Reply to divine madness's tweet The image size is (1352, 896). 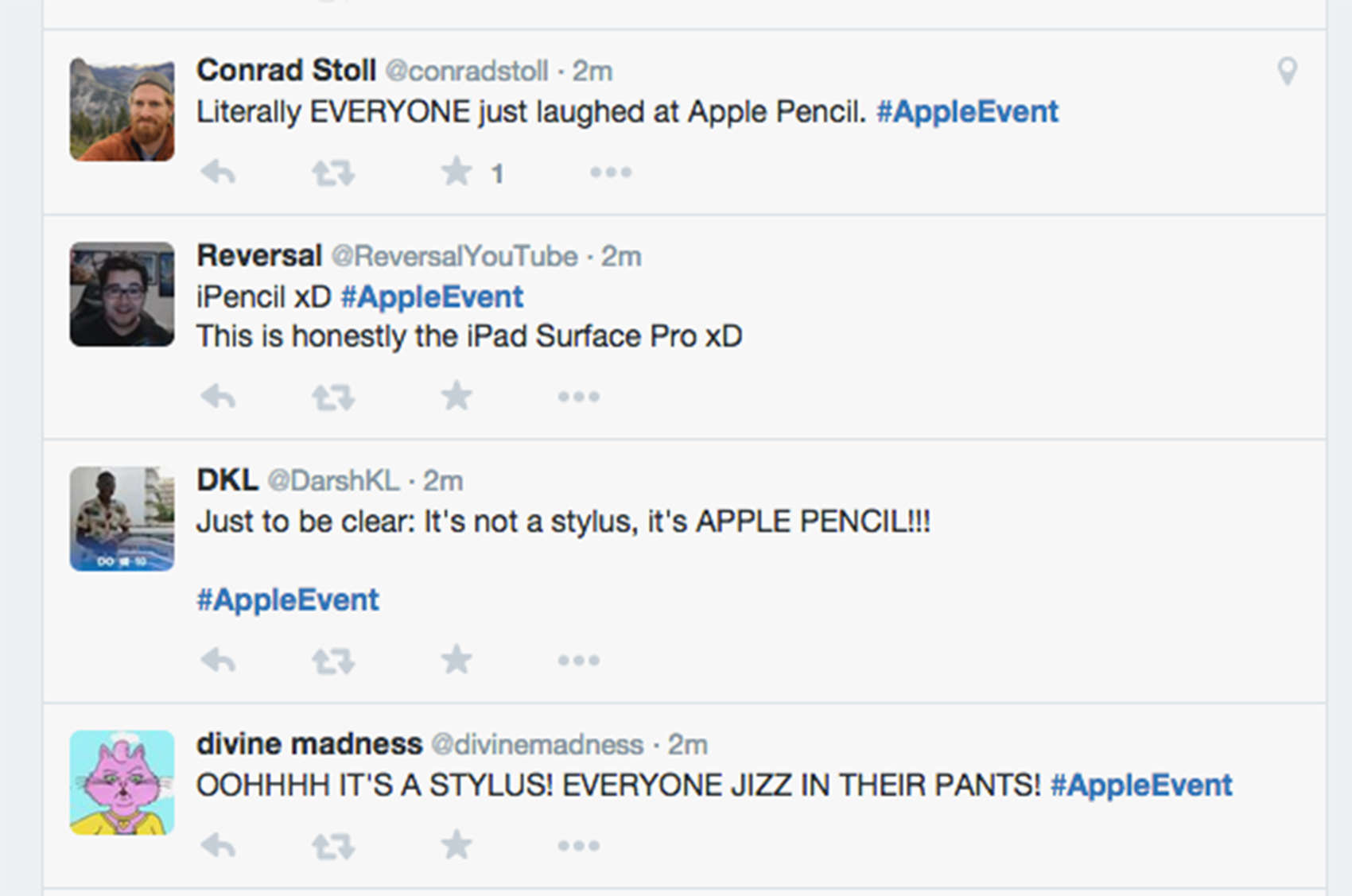click(x=218, y=845)
